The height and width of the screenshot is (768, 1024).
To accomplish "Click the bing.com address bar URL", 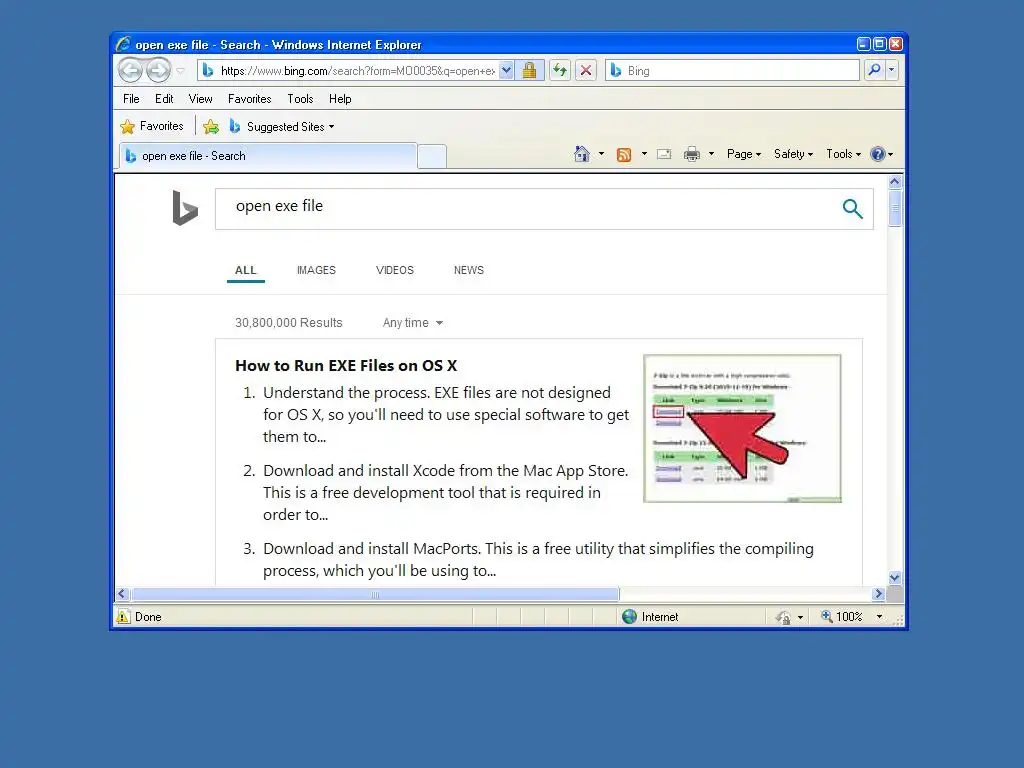I will 357,71.
